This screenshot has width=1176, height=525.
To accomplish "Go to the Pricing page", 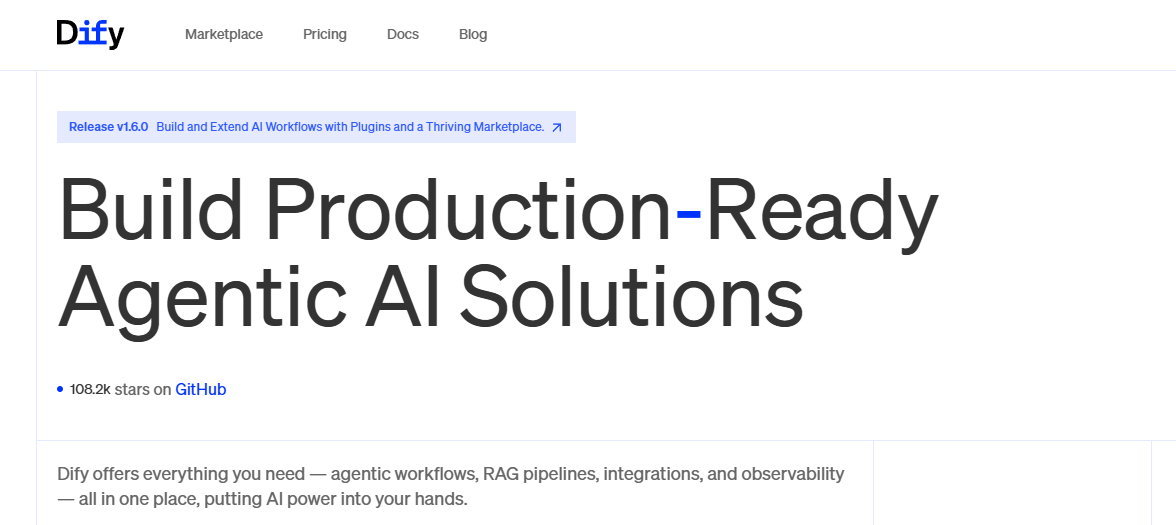I will pos(325,34).
